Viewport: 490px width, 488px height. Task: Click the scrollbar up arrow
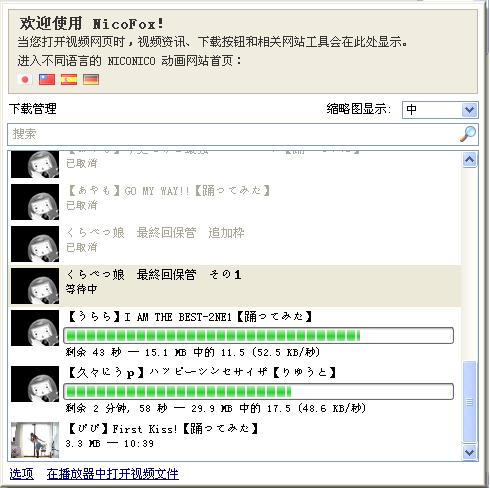pos(469,160)
